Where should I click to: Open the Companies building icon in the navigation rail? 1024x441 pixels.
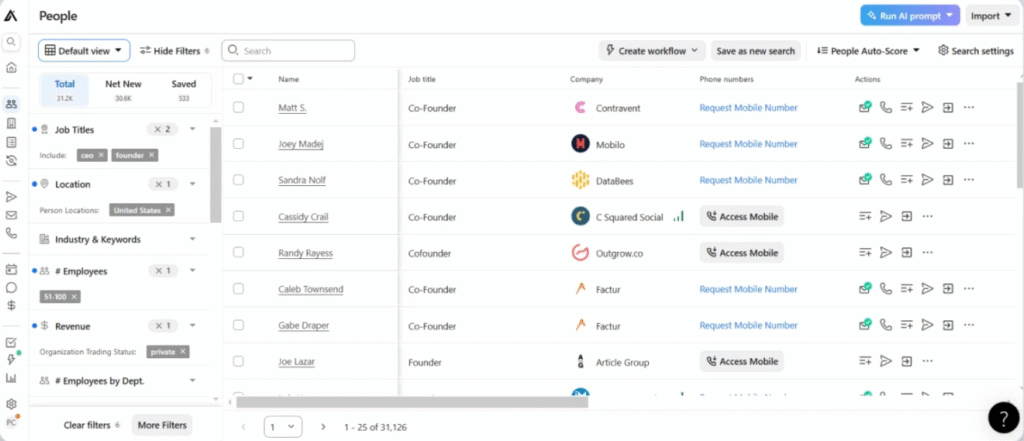click(11, 123)
